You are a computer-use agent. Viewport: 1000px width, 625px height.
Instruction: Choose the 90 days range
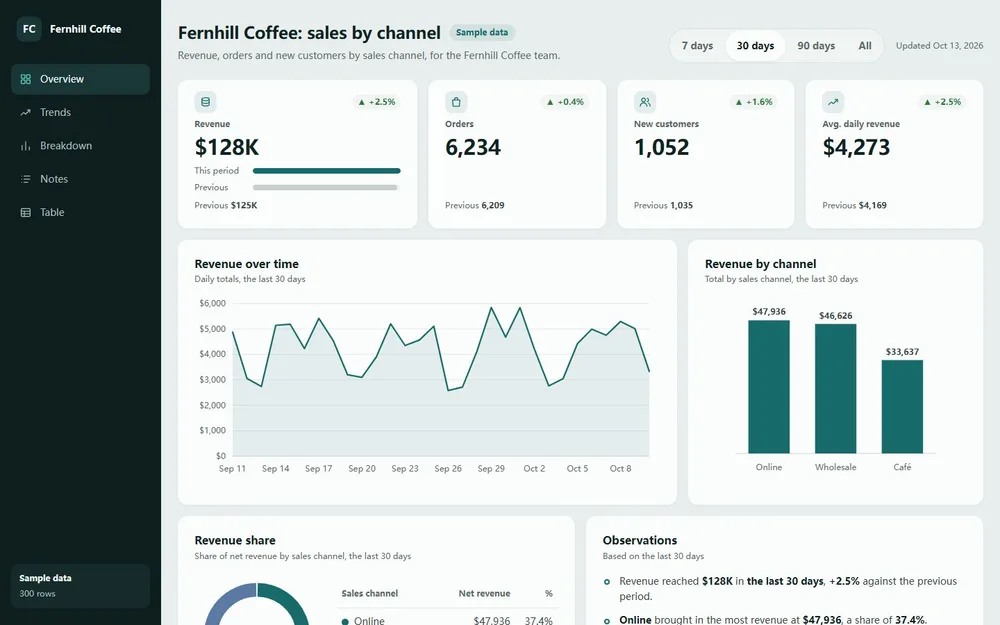tap(816, 46)
